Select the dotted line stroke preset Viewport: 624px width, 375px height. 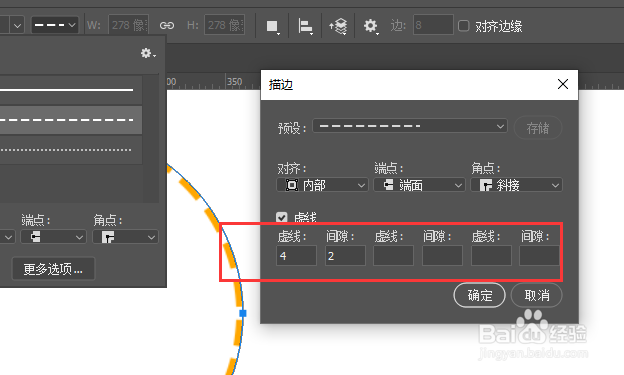tap(71, 150)
